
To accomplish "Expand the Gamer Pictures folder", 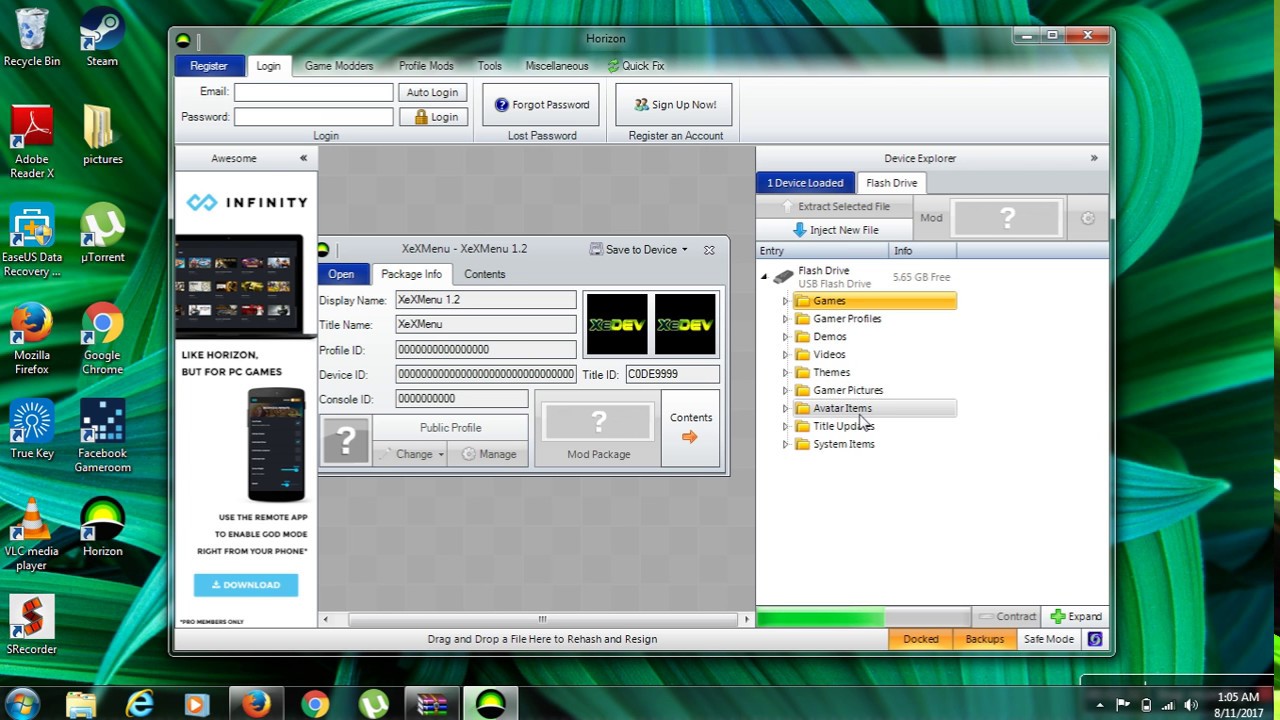I will tap(785, 391).
